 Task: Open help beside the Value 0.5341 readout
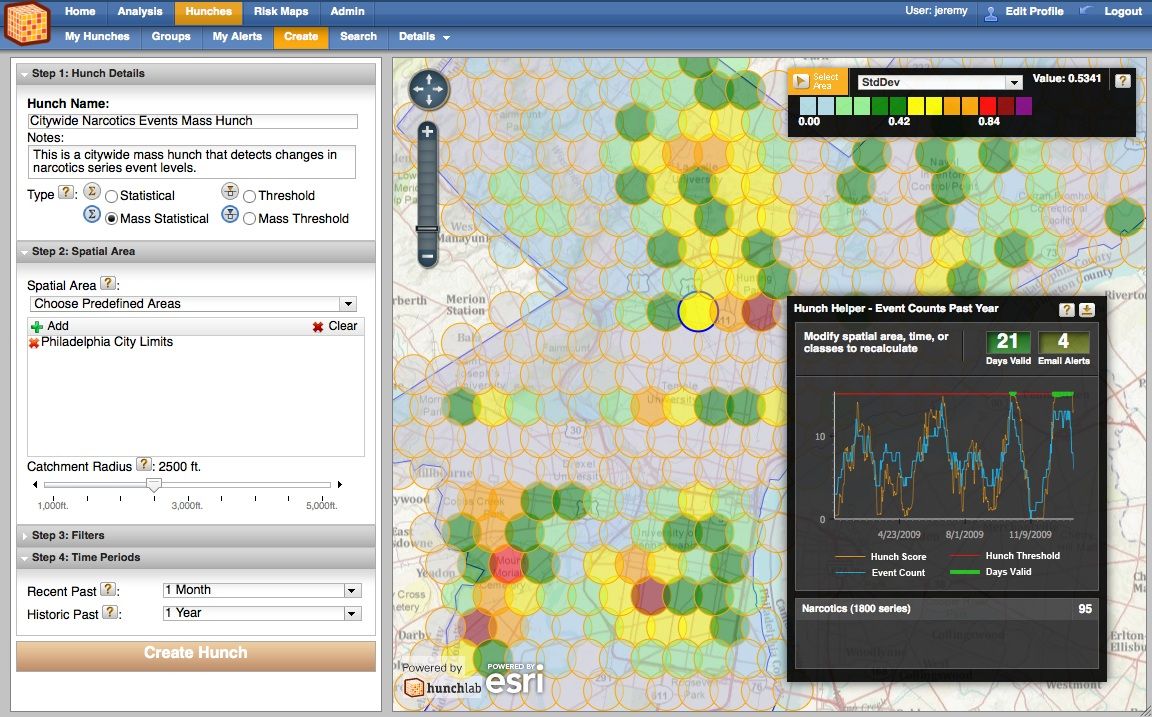pos(1122,82)
